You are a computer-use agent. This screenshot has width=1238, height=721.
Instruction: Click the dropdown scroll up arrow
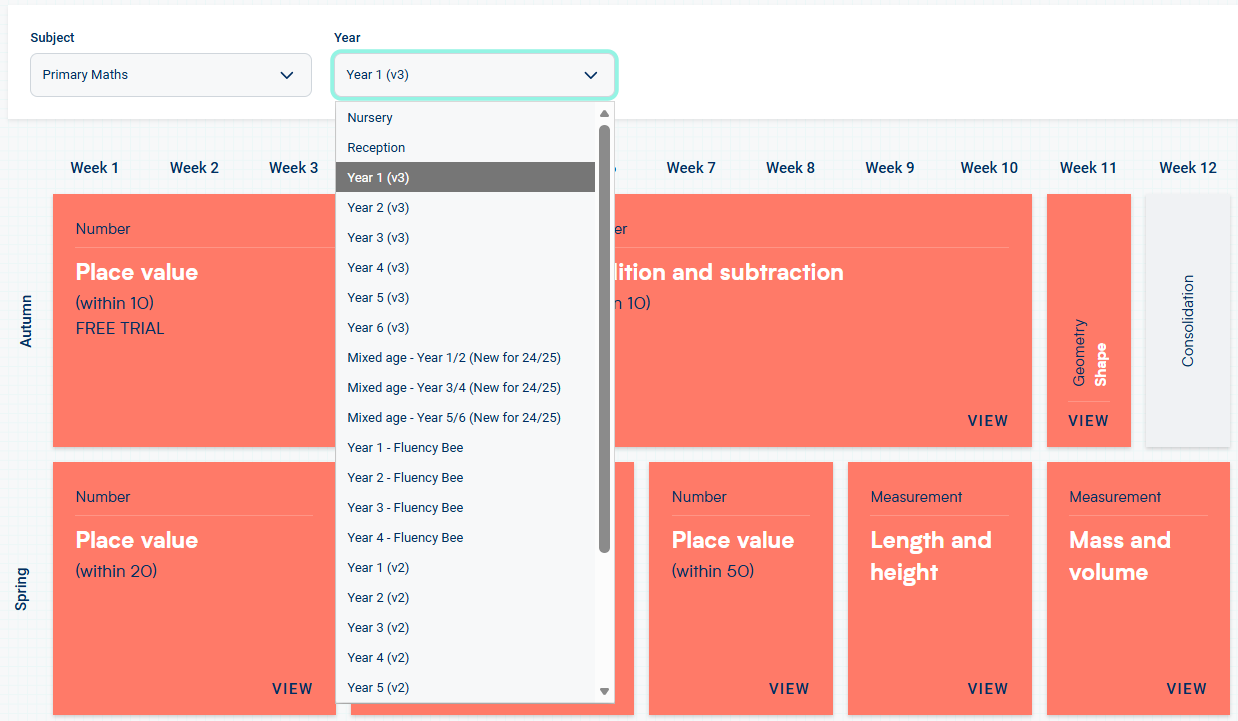coord(604,114)
